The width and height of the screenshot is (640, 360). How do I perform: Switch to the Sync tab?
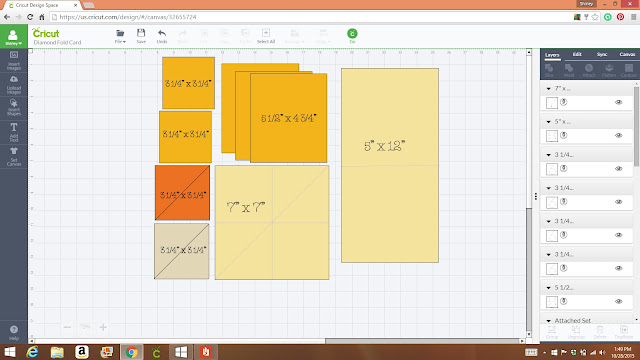[x=602, y=54]
